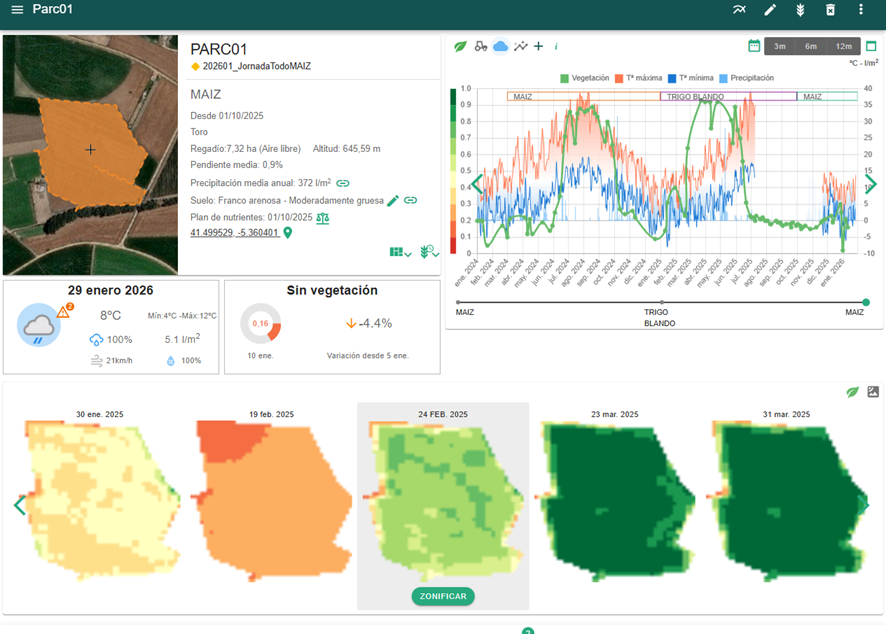Viewport: 886px width, 634px height.
Task: Select the tractor icon above the chart
Action: [480, 46]
